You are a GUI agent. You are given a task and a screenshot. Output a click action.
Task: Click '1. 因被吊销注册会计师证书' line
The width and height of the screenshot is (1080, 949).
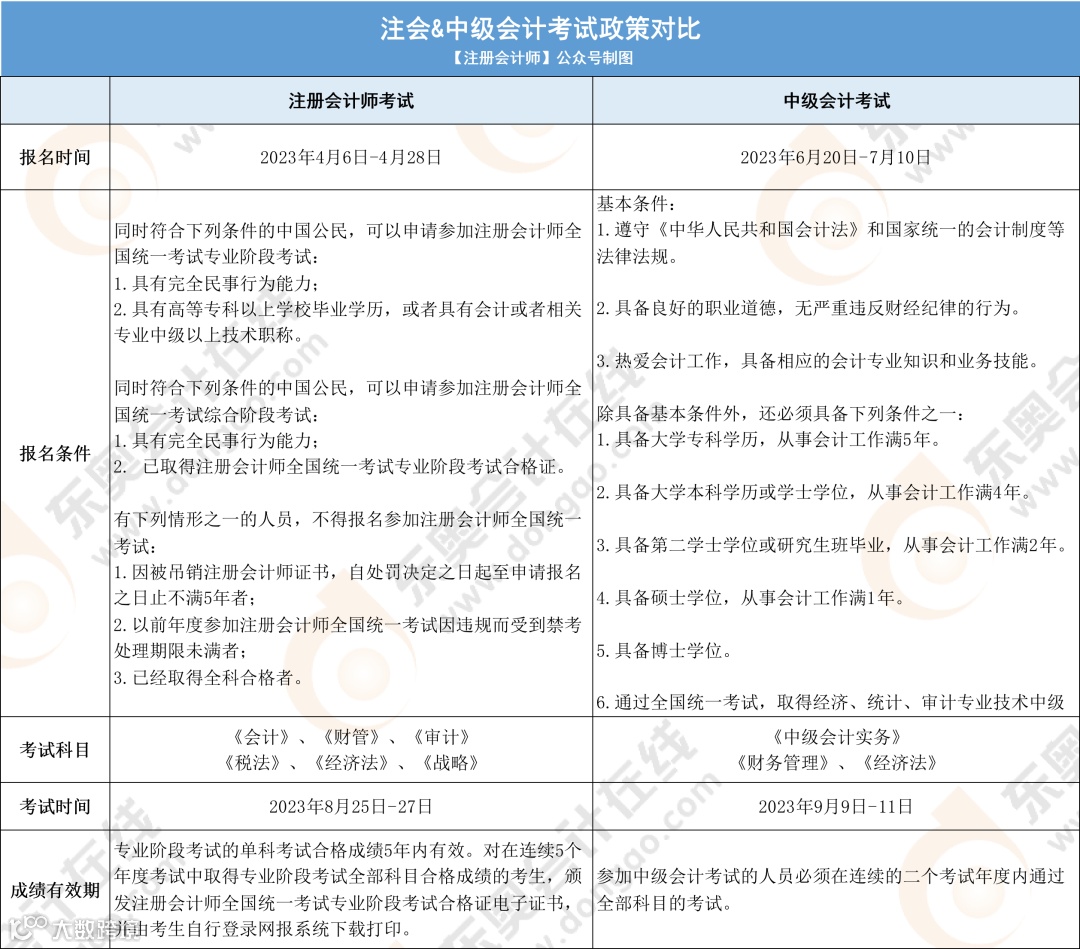click(x=348, y=572)
